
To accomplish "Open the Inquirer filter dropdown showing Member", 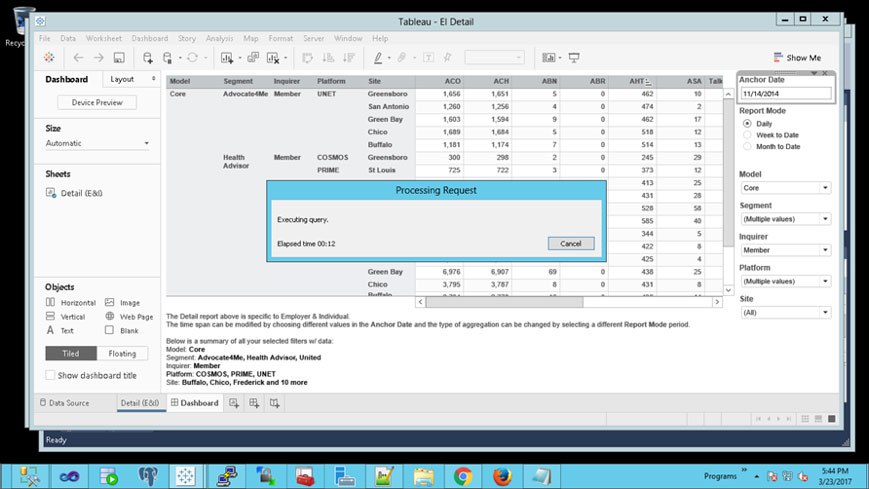I will coord(785,250).
